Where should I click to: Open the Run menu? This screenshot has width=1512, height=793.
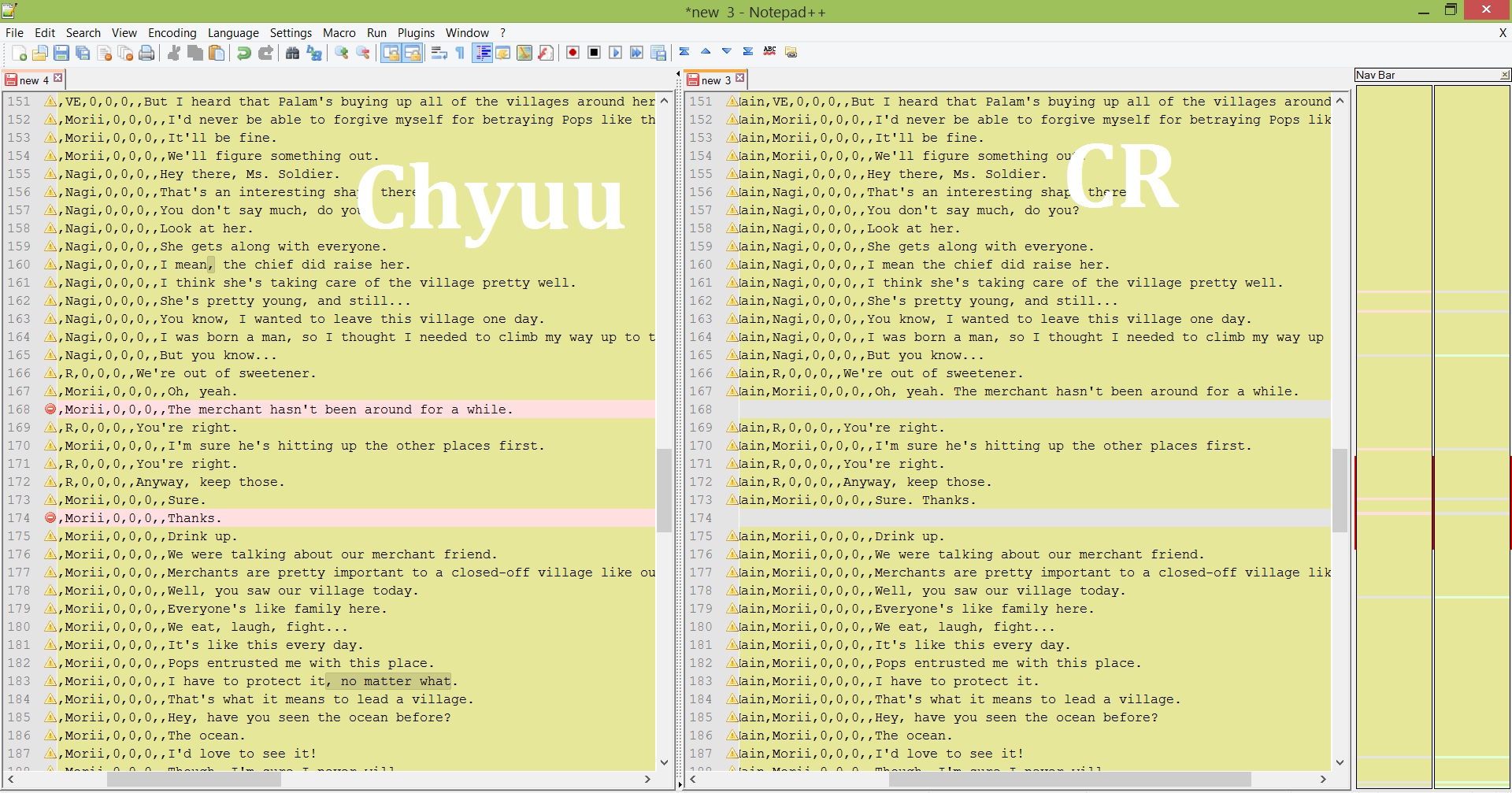tap(376, 33)
